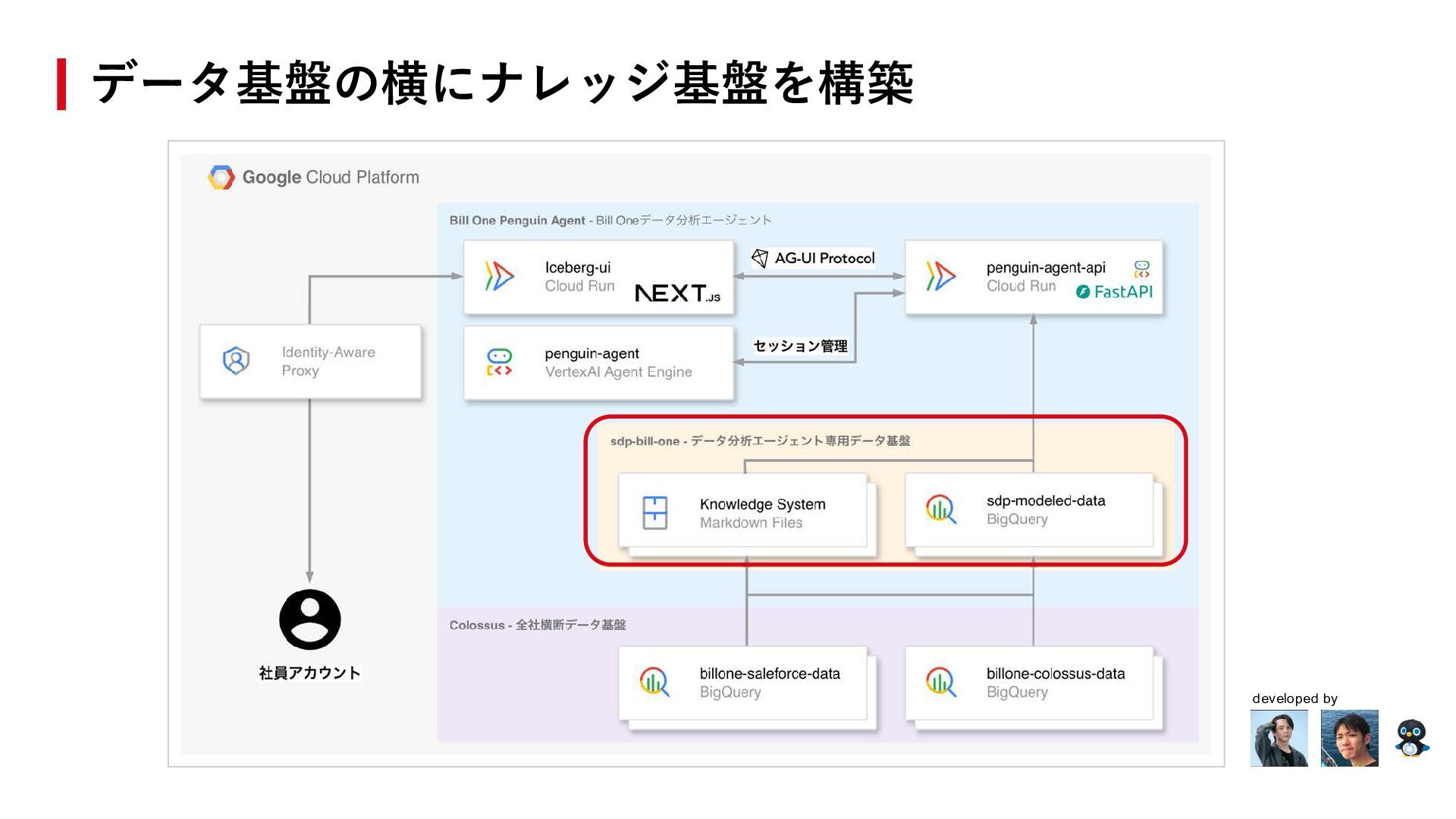Viewport: 1456px width, 819px height.
Task: Click the BigQuery icon beside sdp-modeled-data
Action: (940, 510)
